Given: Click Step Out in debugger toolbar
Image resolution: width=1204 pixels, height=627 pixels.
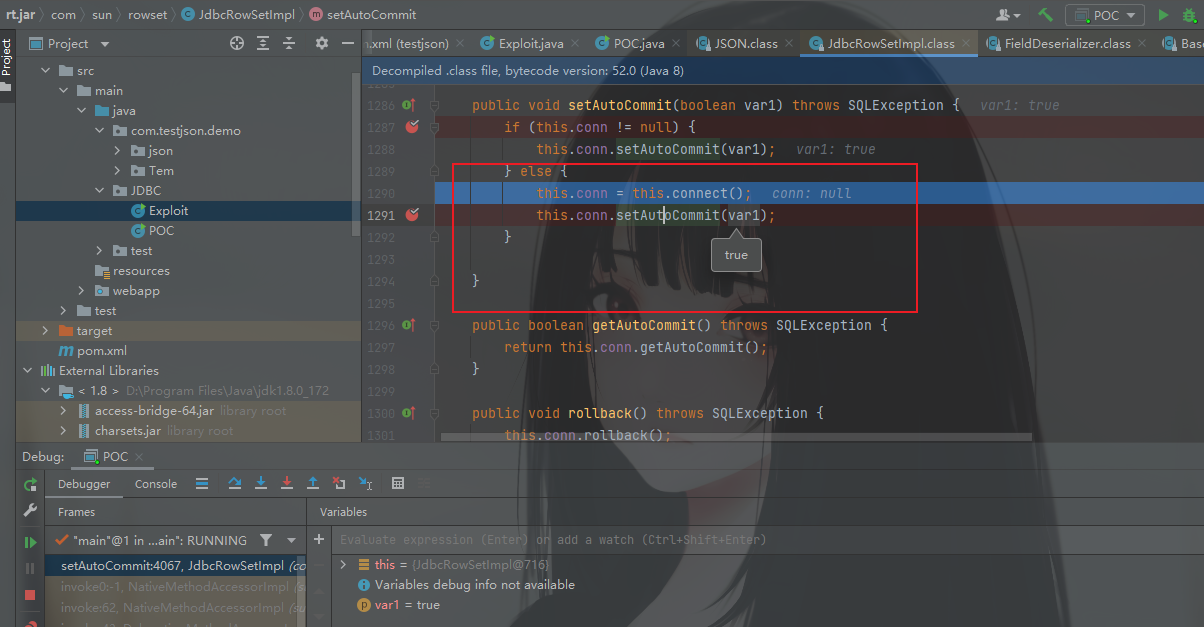Looking at the screenshot, I should pyautogui.click(x=313, y=484).
